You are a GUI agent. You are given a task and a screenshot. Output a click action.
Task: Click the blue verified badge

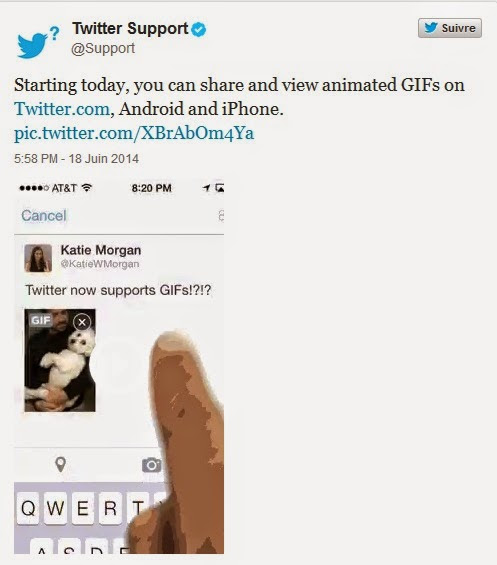[x=199, y=29]
